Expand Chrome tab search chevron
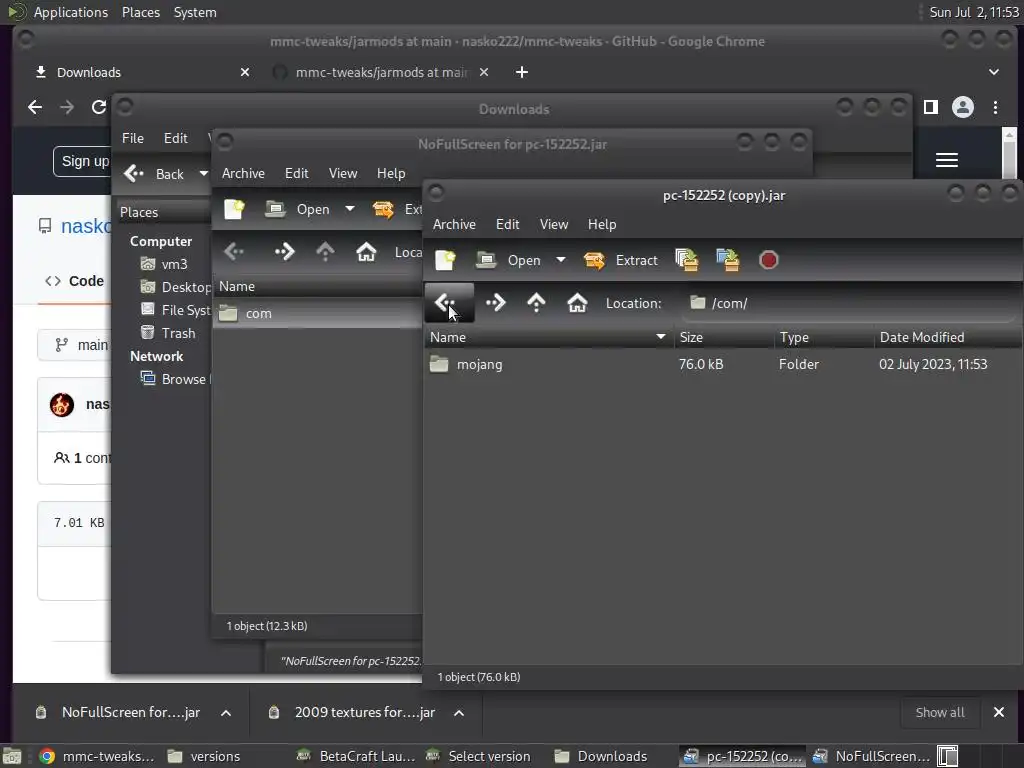 click(x=994, y=72)
